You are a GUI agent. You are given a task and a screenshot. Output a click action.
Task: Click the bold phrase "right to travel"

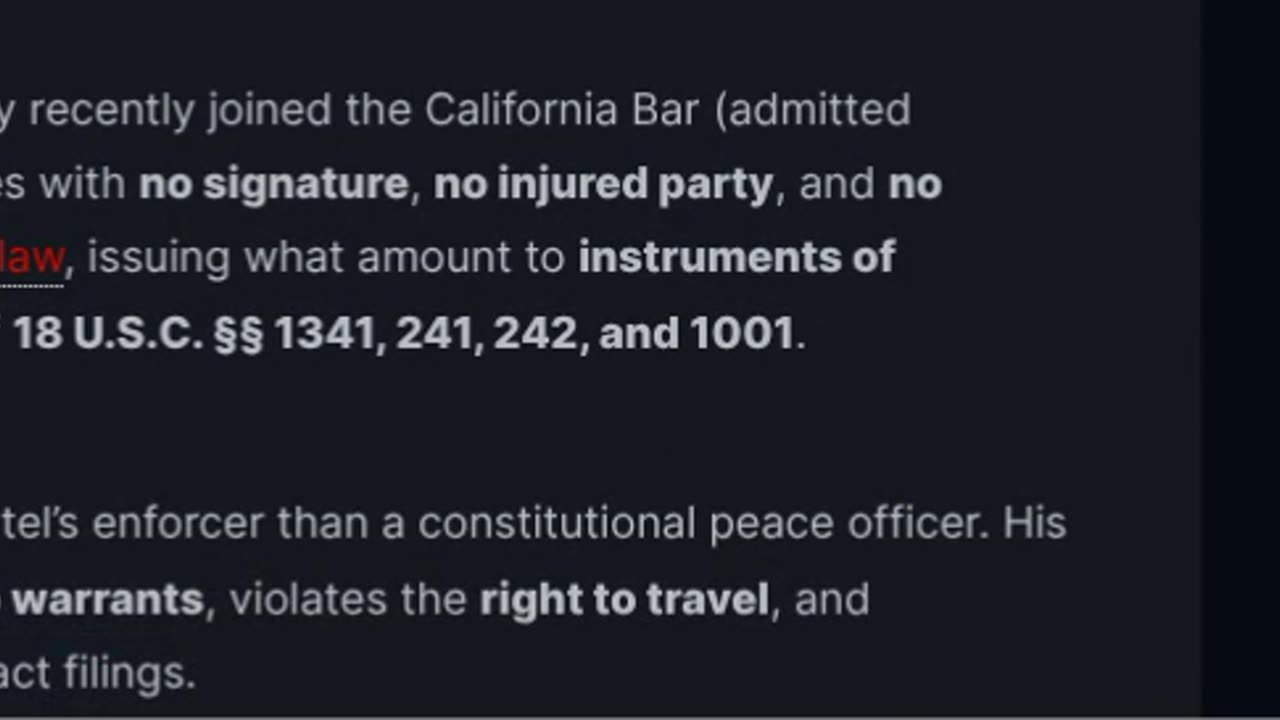click(x=624, y=600)
